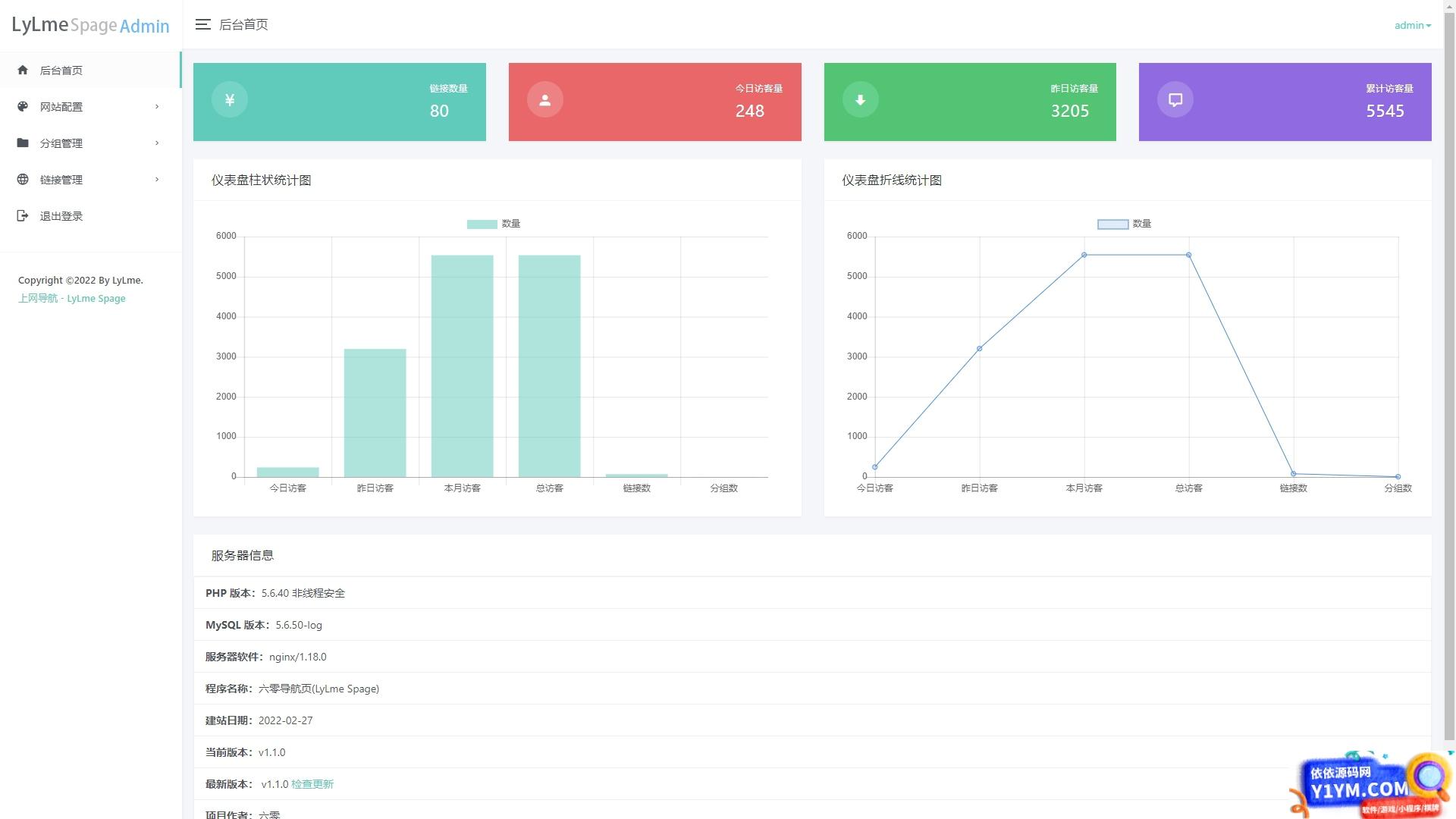Toggle the 数量 legend swatch in bar chart
This screenshot has width=1456, height=819.
pos(482,224)
